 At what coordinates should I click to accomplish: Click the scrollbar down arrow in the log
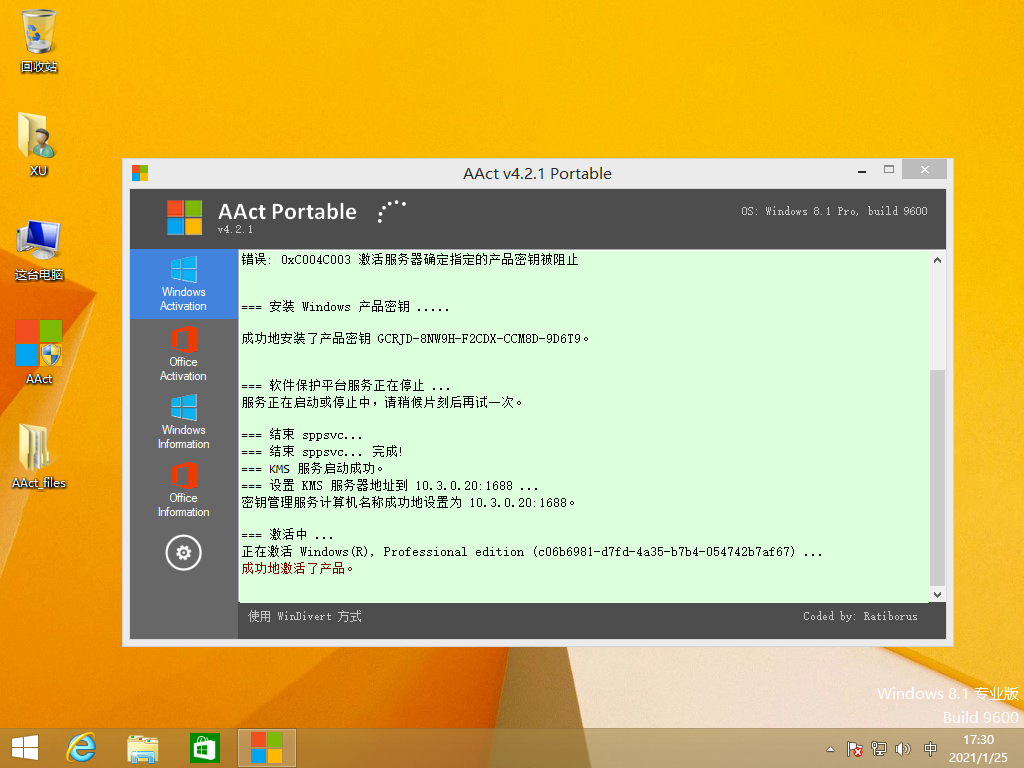(936, 593)
